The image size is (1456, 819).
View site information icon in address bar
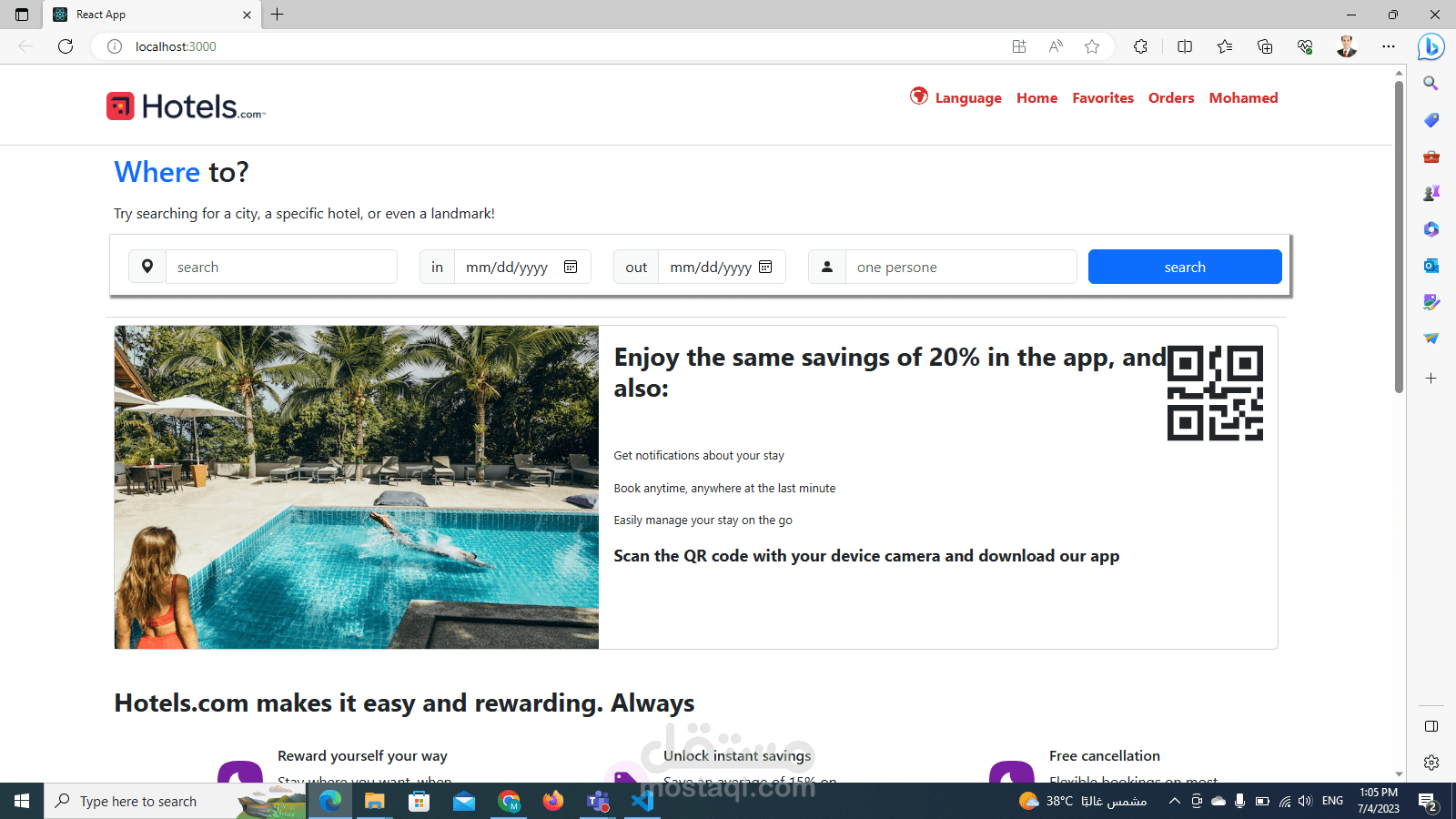pos(115,46)
